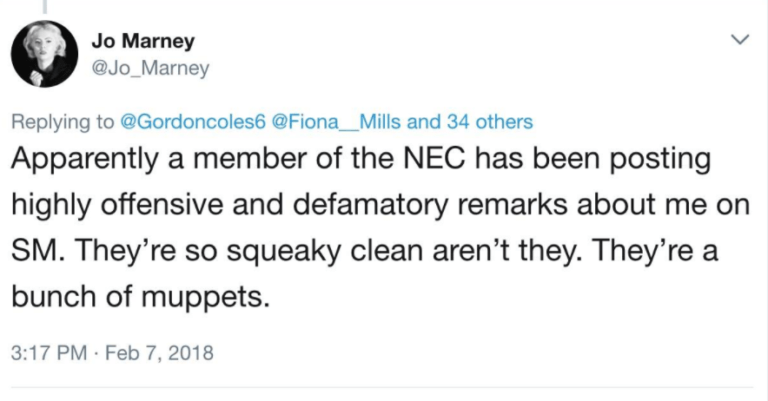Viewport: 768px width, 401px height.
Task: Click the divider line below the timestamp
Action: click(384, 388)
